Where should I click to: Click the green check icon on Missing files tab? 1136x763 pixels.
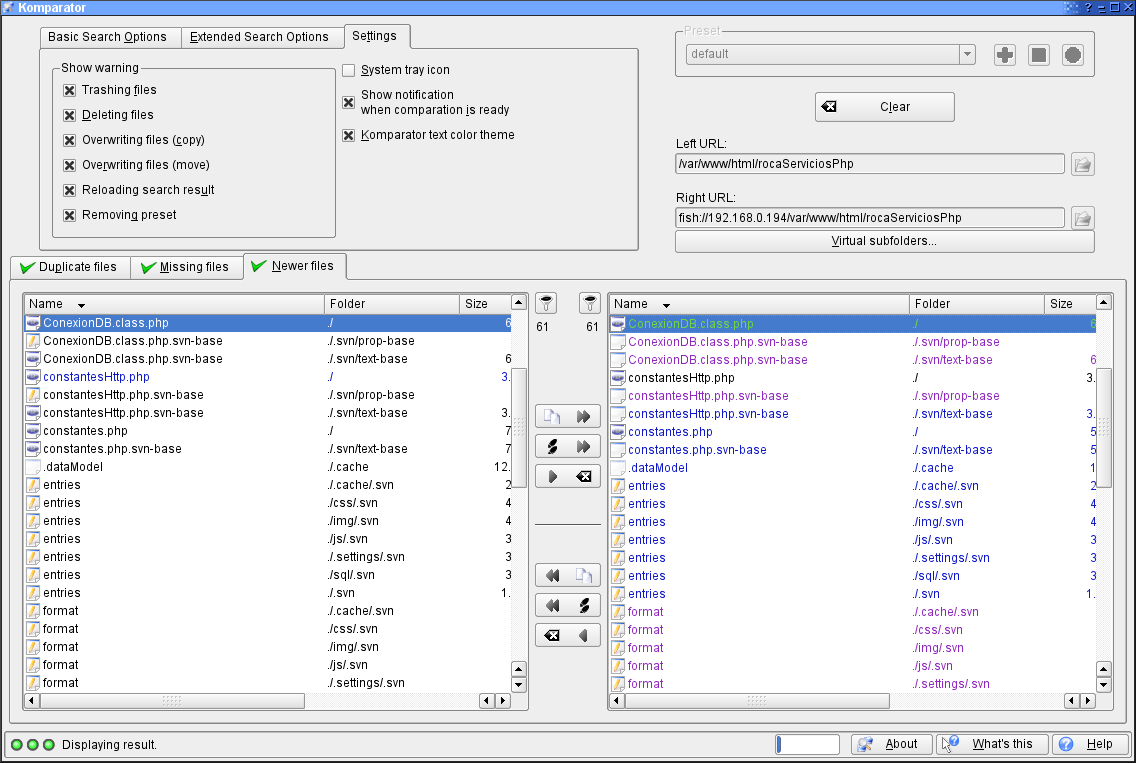pos(149,267)
